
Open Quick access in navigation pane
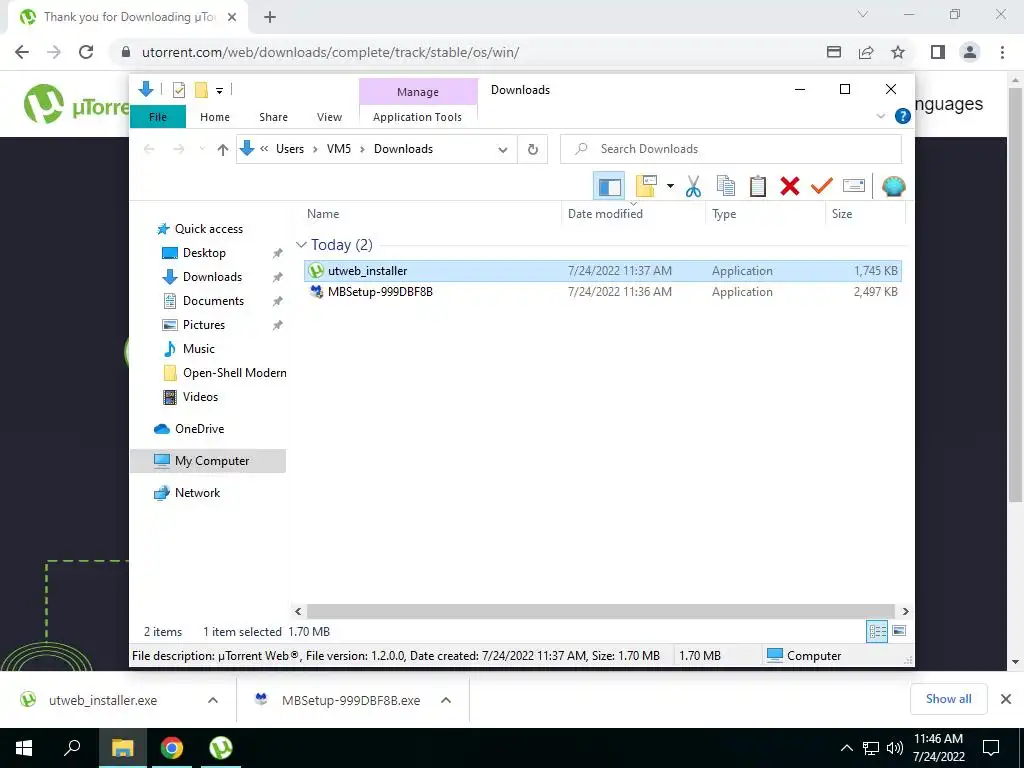coord(208,229)
